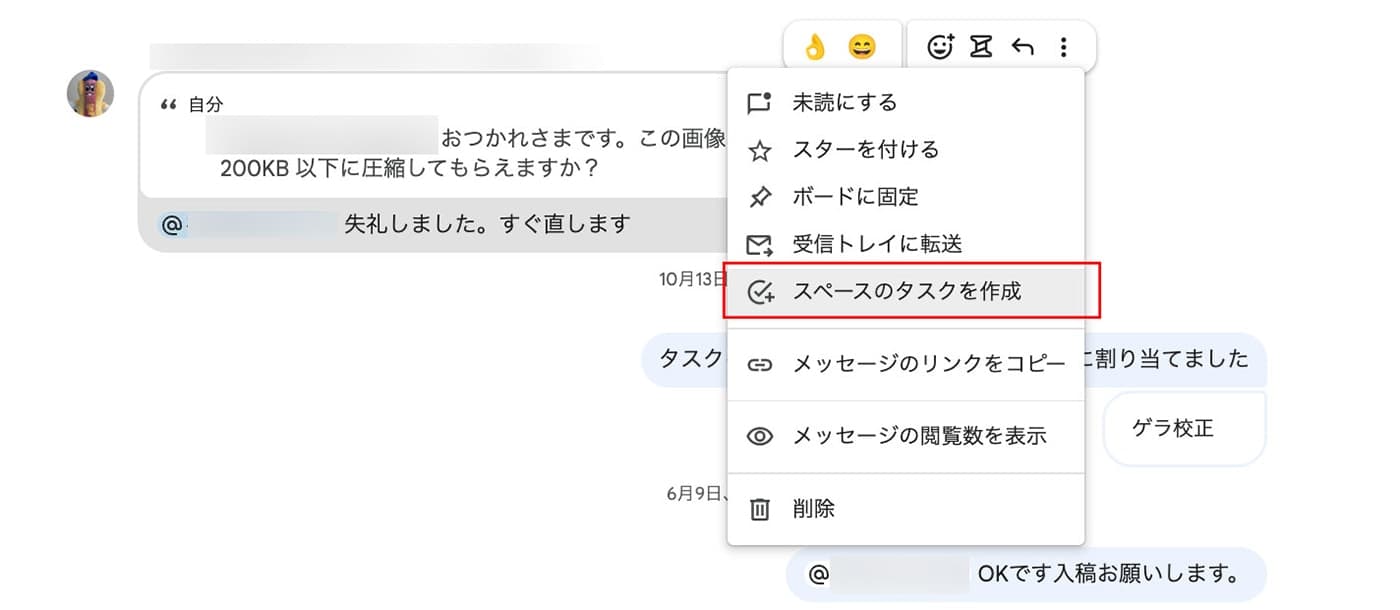This screenshot has height=610, width=1400.
Task: Select 未読にする menu item
Action: tap(906, 102)
